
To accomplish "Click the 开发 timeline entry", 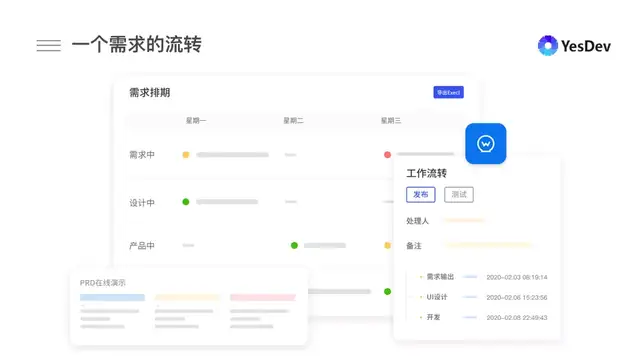I will click(x=433, y=317).
